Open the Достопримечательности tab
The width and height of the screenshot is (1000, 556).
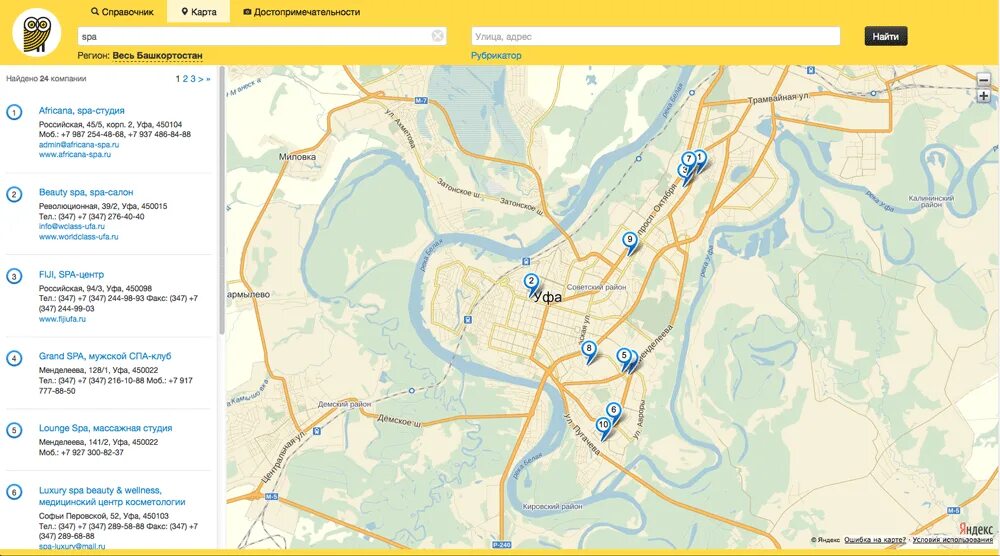[301, 11]
